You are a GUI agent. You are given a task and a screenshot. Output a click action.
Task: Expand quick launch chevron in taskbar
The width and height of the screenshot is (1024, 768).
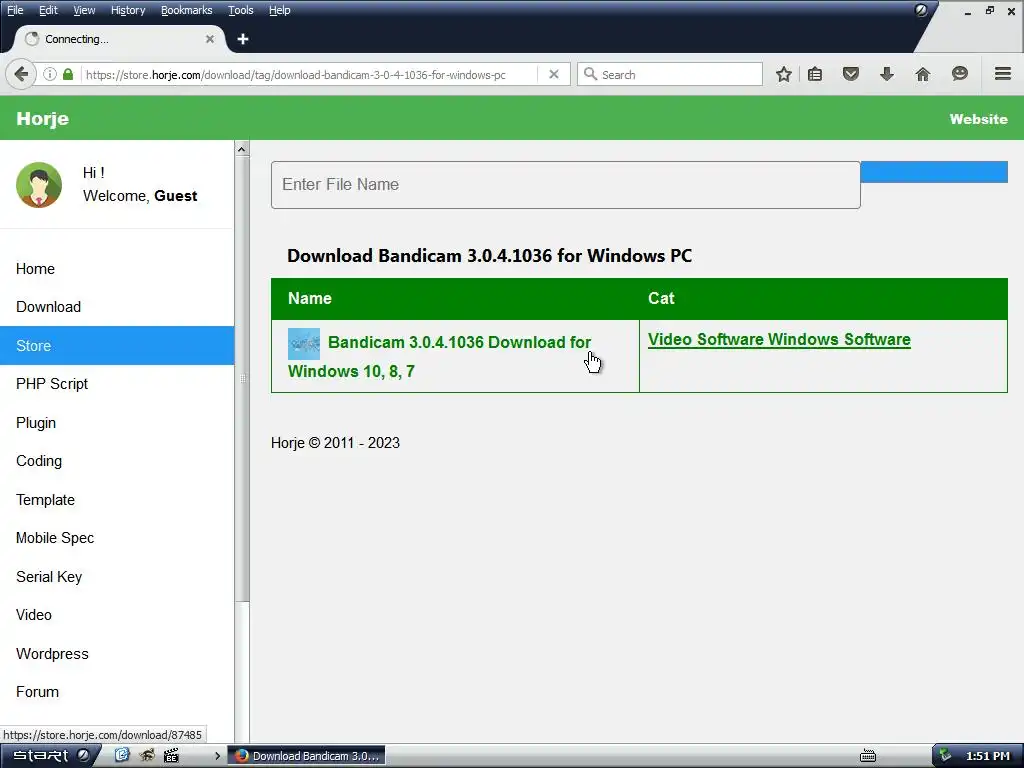click(217, 756)
